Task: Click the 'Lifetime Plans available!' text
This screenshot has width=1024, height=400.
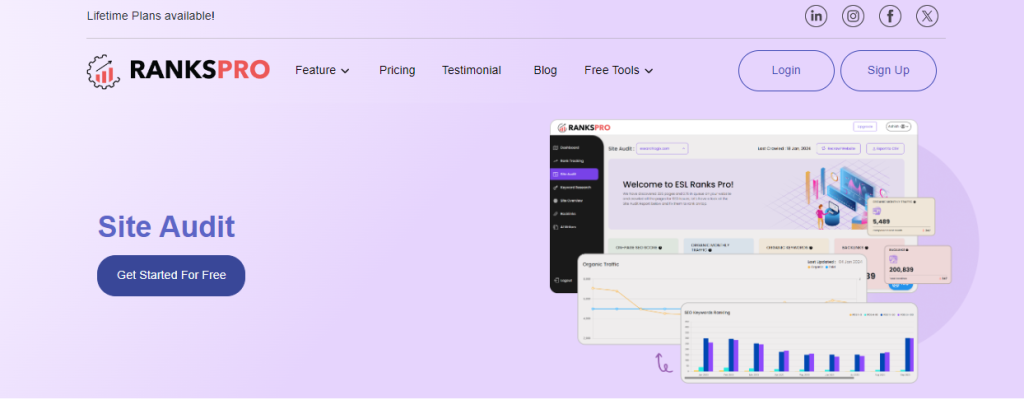Action: tap(151, 16)
